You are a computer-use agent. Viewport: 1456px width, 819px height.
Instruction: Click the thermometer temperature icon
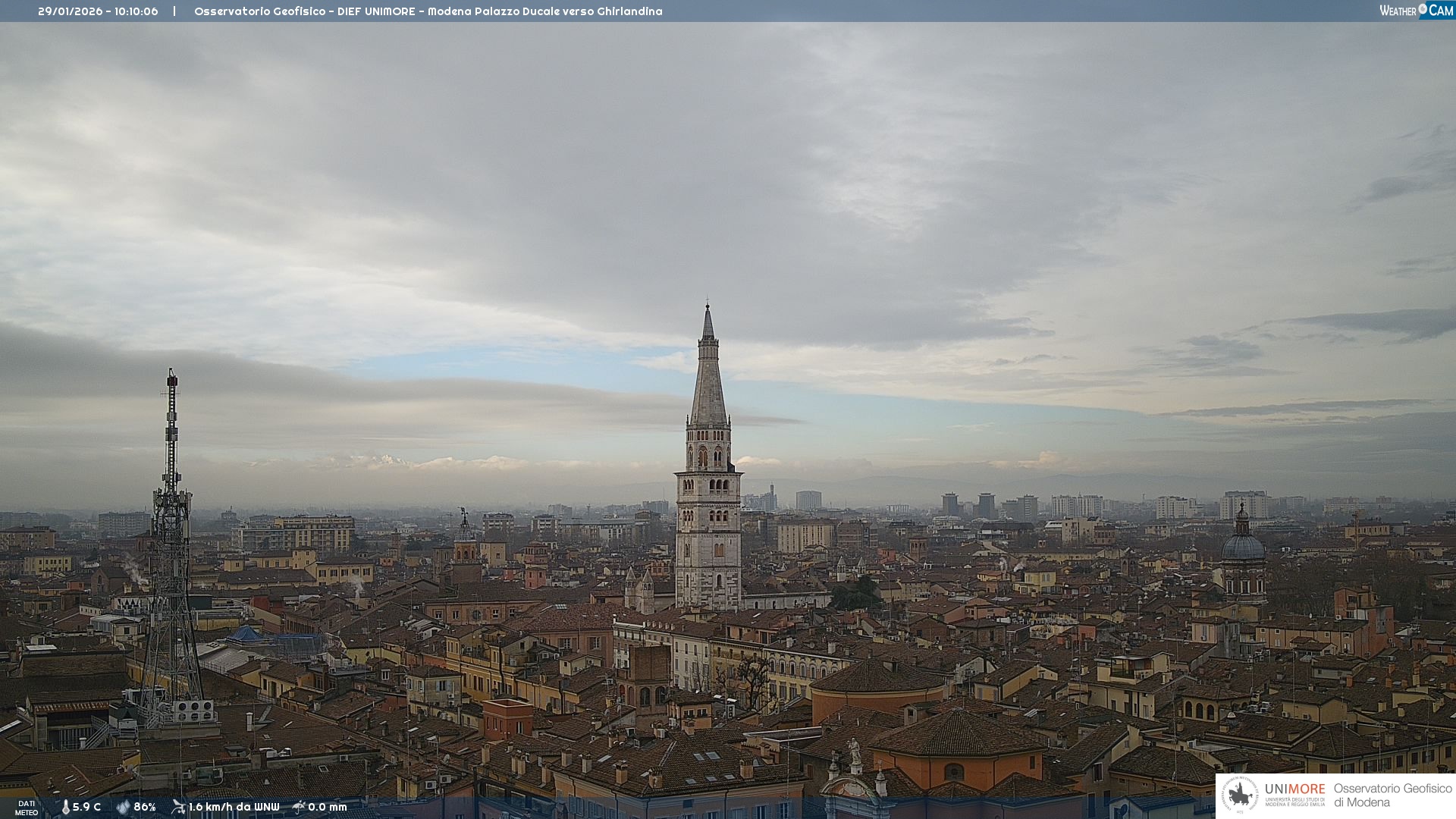(66, 807)
